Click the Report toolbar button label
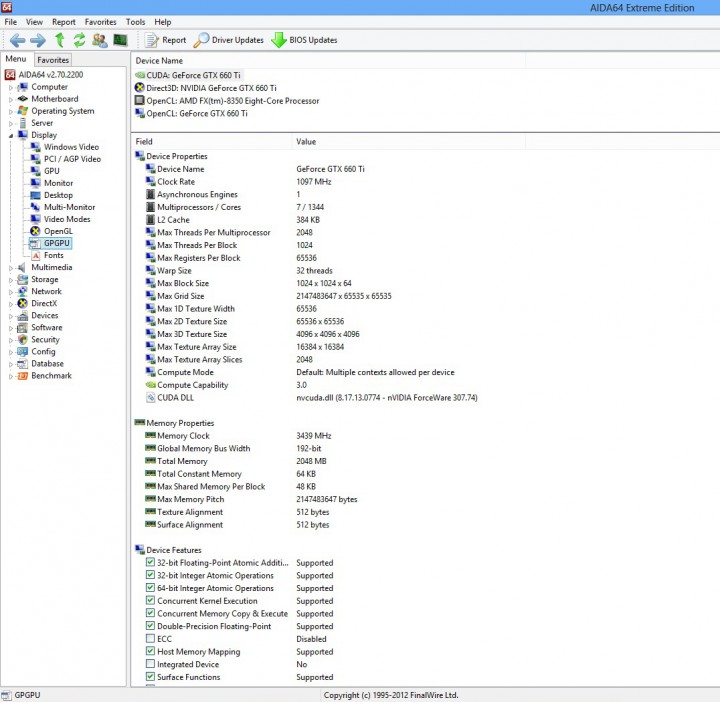Viewport: 720px width, 702px height. 174,40
